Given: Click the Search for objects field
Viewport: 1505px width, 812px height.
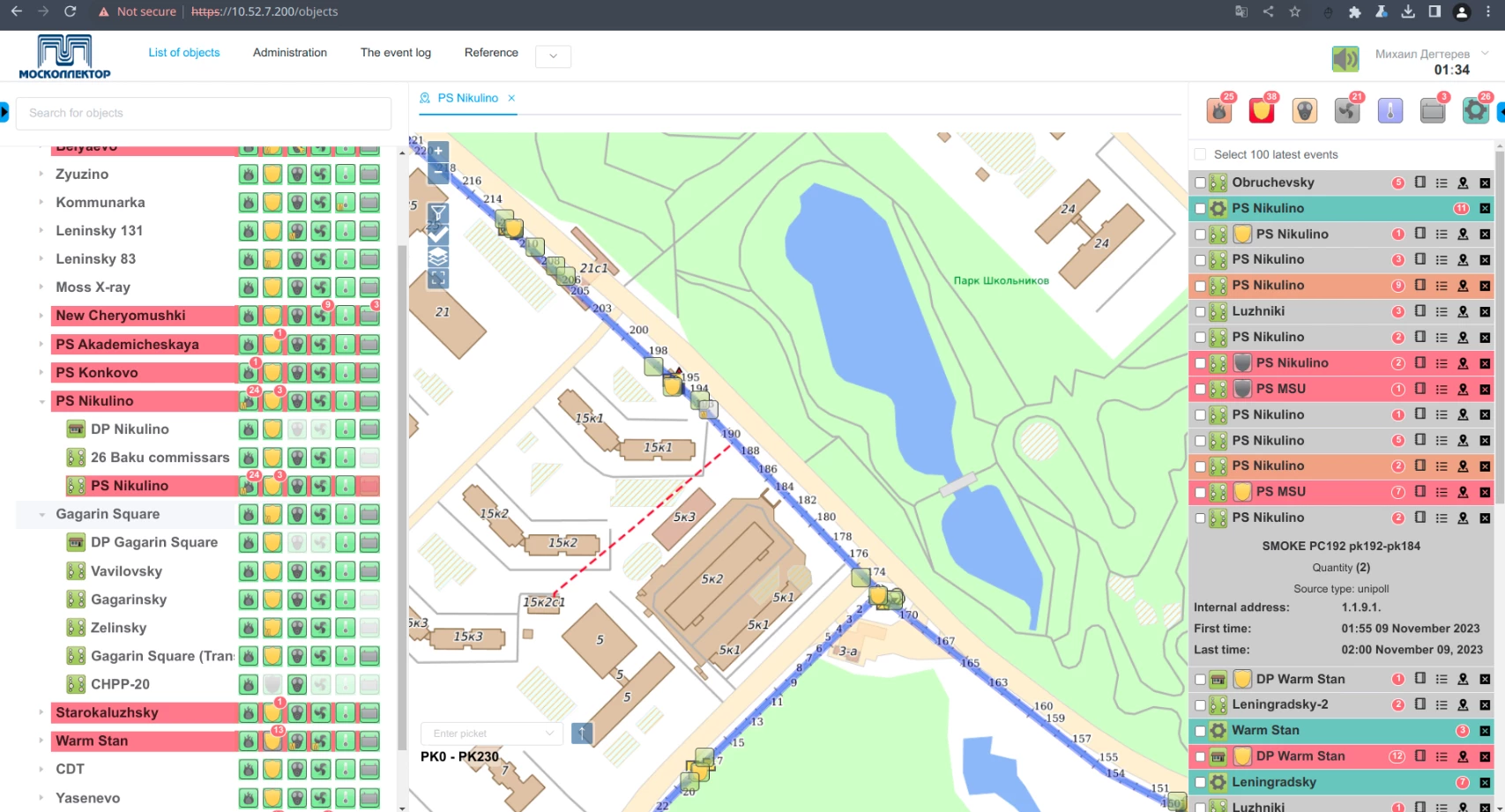Looking at the screenshot, I should (204, 113).
